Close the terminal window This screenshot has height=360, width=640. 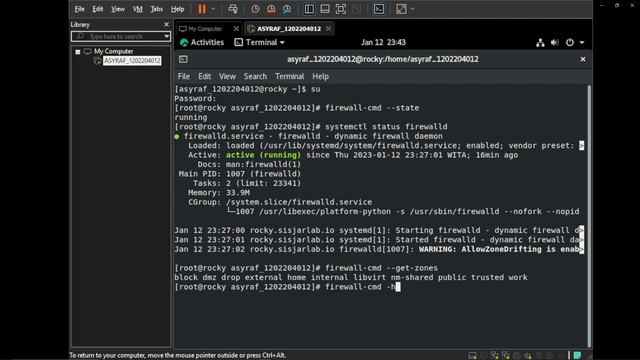point(583,59)
